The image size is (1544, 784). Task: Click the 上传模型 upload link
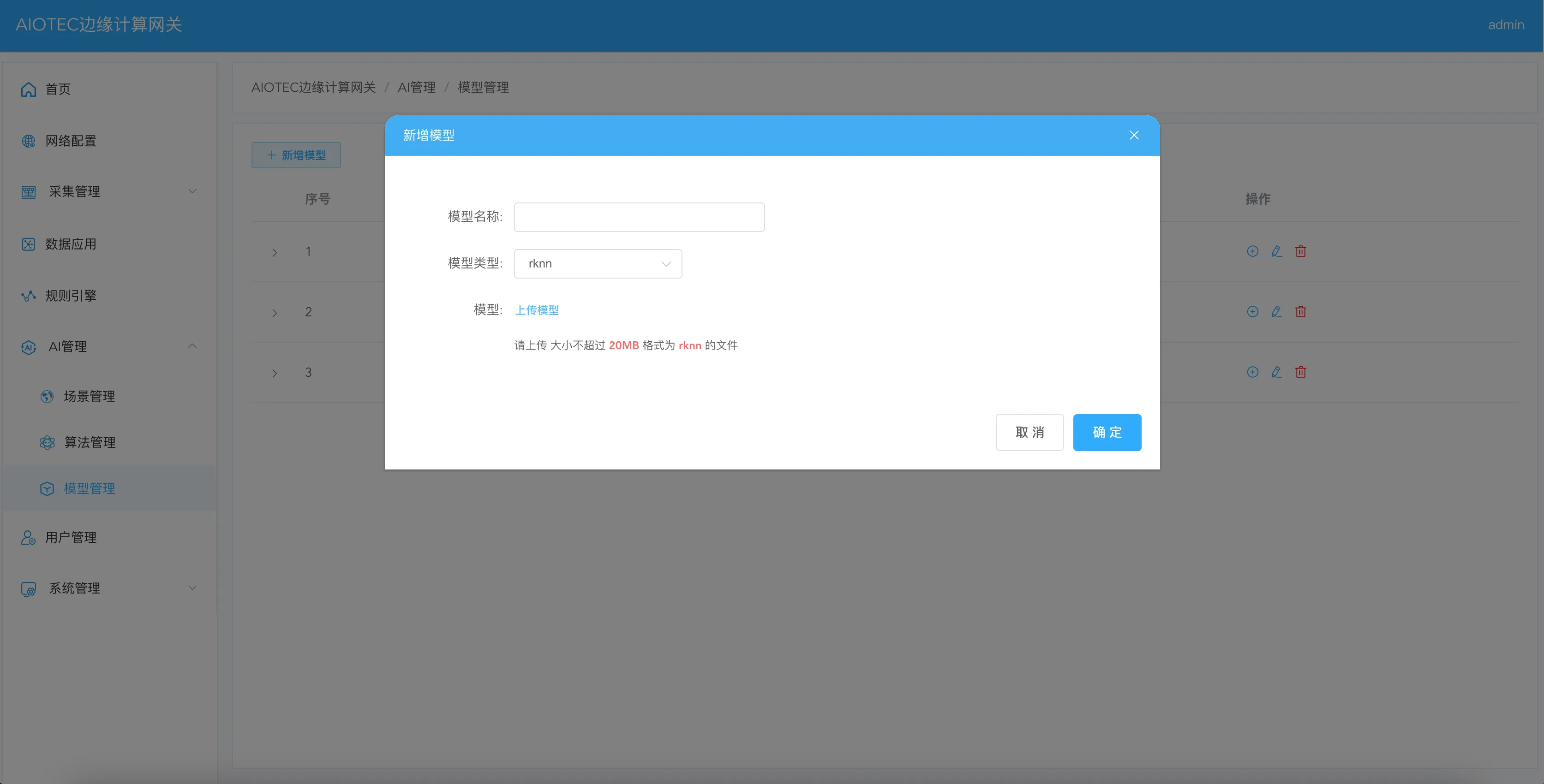click(x=537, y=310)
